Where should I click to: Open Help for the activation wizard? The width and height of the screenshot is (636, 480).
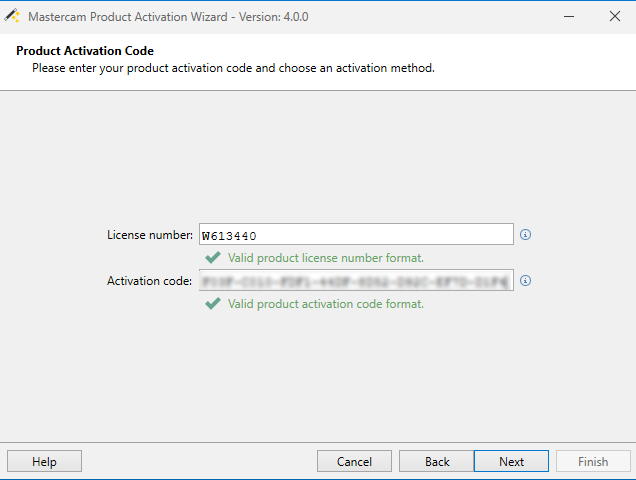[44, 462]
